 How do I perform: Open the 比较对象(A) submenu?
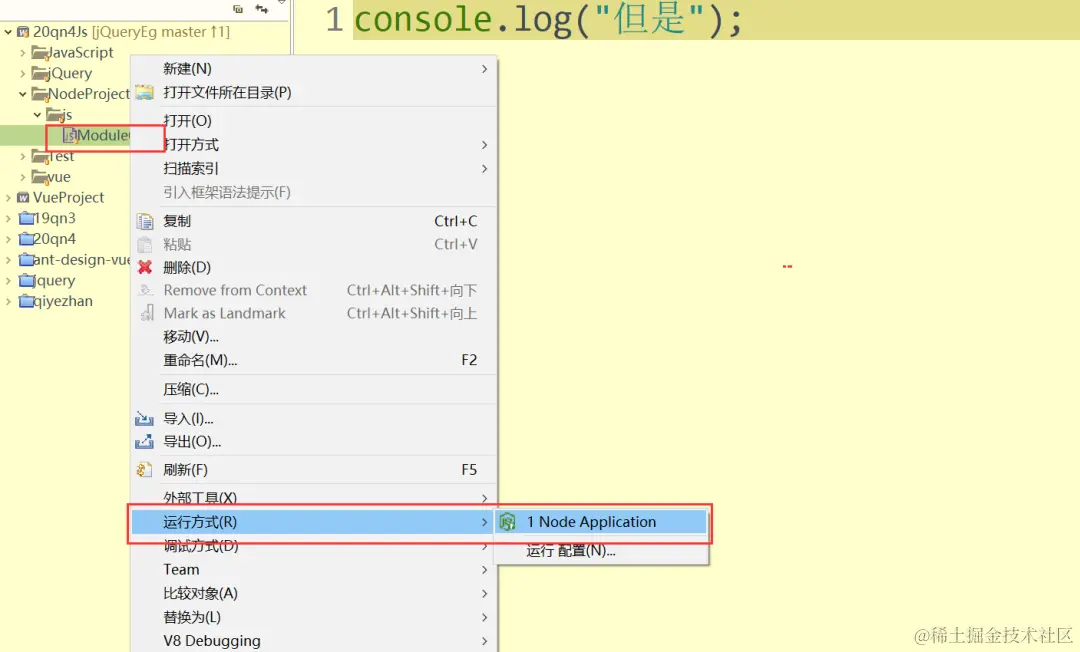coord(313,593)
